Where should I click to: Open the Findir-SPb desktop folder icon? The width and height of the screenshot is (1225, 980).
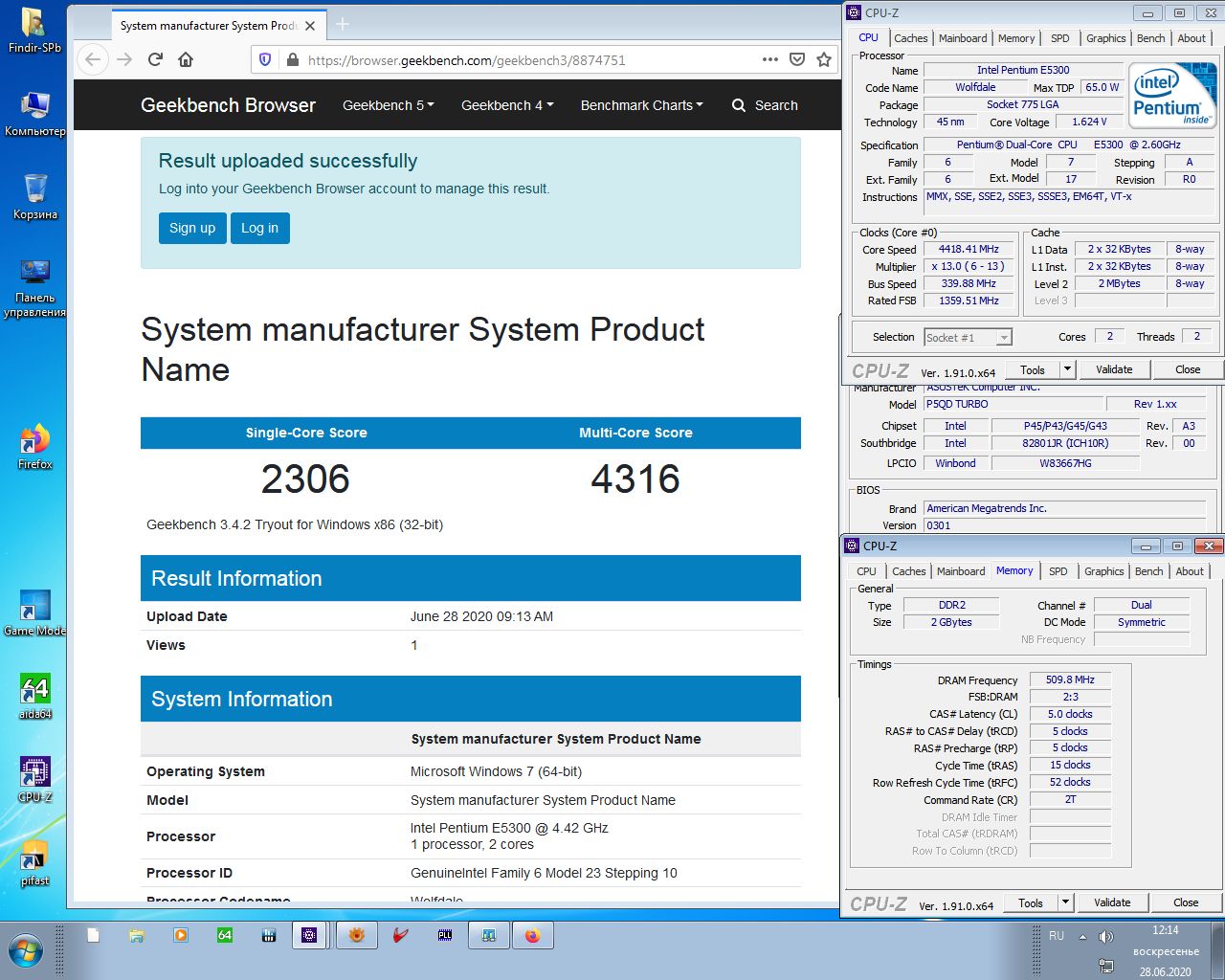pyautogui.click(x=34, y=29)
